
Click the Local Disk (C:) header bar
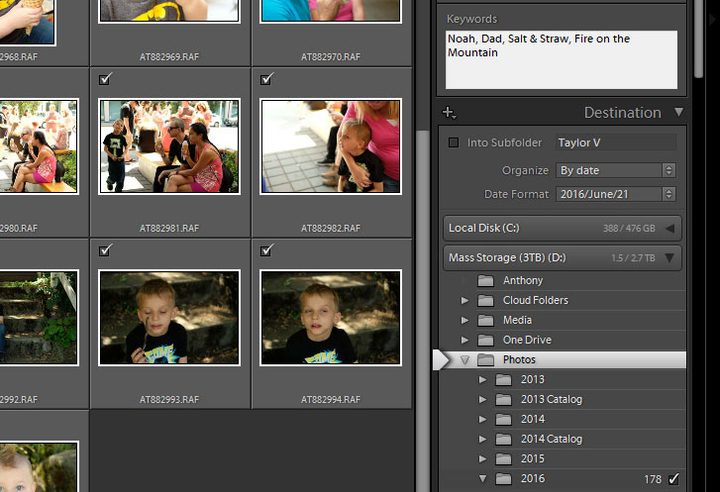pyautogui.click(x=562, y=228)
